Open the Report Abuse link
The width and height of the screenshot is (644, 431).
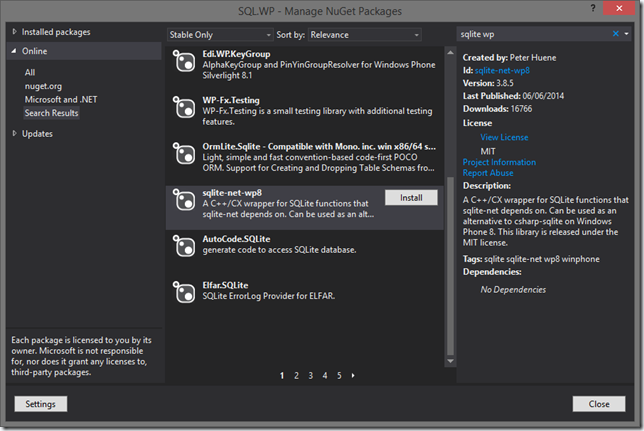(488, 173)
